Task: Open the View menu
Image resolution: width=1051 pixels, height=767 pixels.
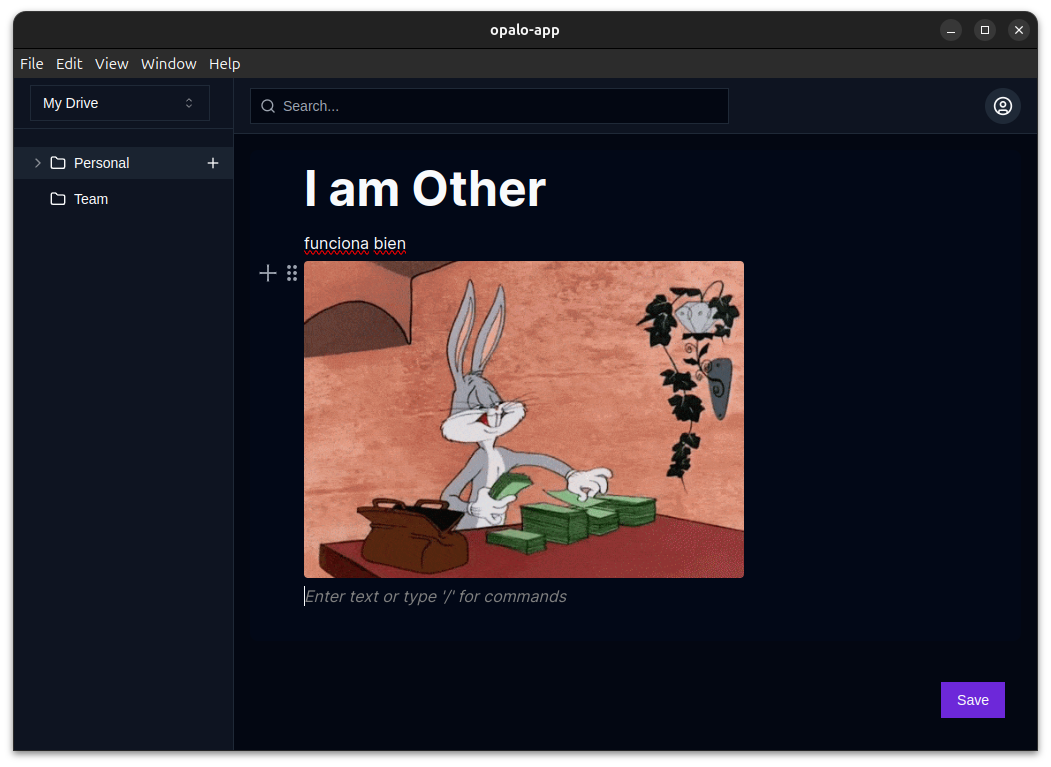Action: point(111,64)
